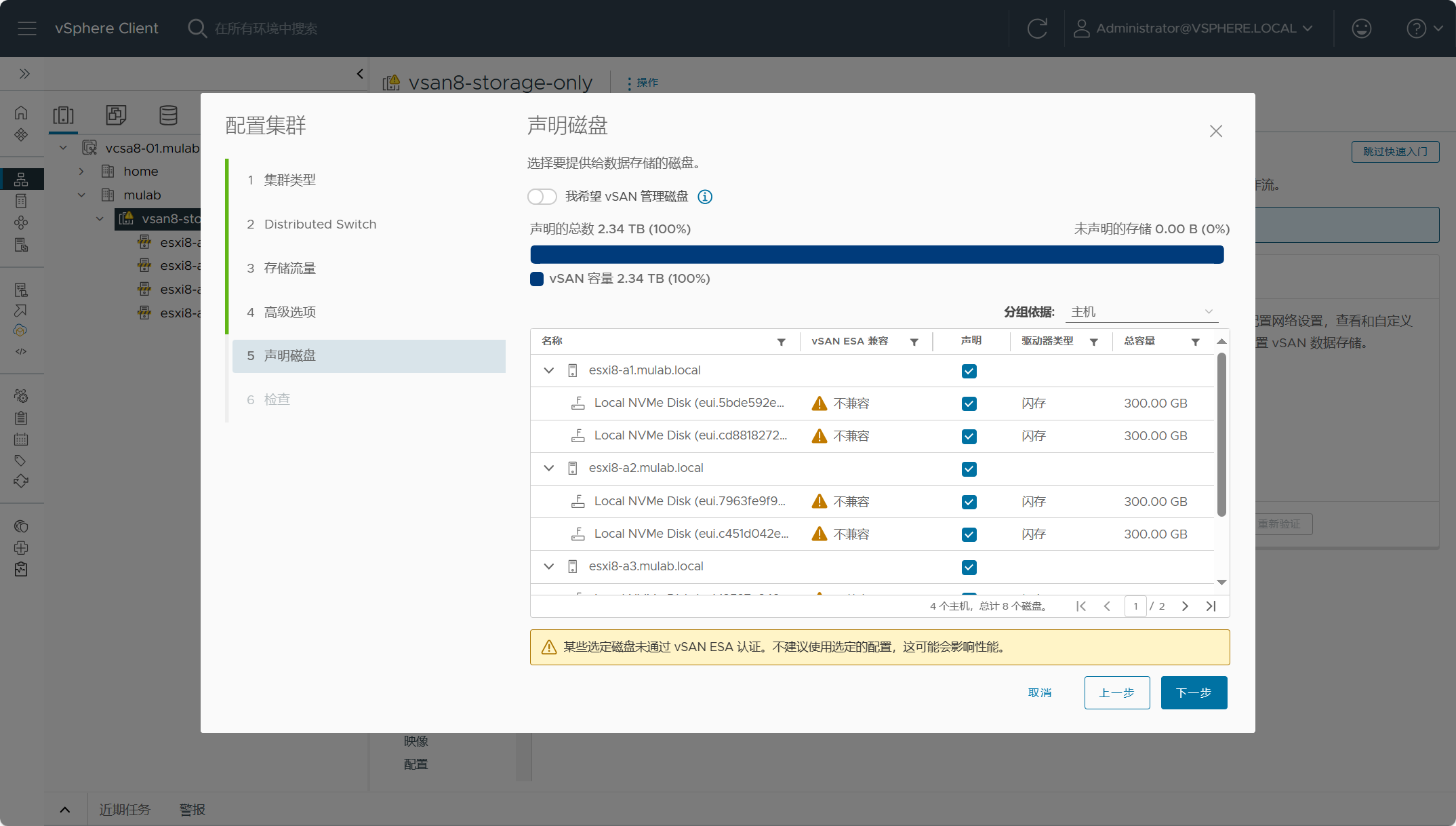Image resolution: width=1456 pixels, height=826 pixels.
Task: Click incompatibility warning icon for eui.5bde592e disk
Action: click(x=820, y=404)
